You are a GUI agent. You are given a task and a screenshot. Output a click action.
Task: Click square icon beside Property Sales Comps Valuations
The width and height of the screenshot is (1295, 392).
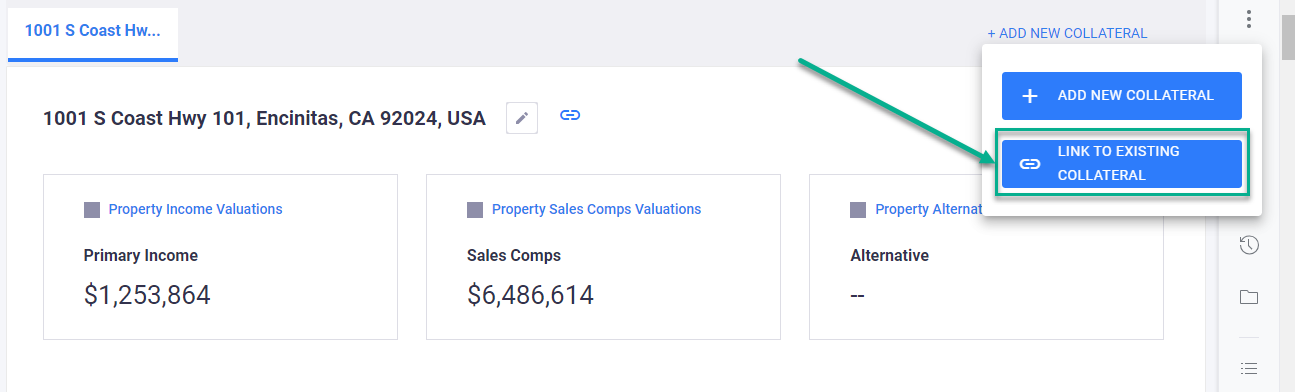pyautogui.click(x=475, y=210)
